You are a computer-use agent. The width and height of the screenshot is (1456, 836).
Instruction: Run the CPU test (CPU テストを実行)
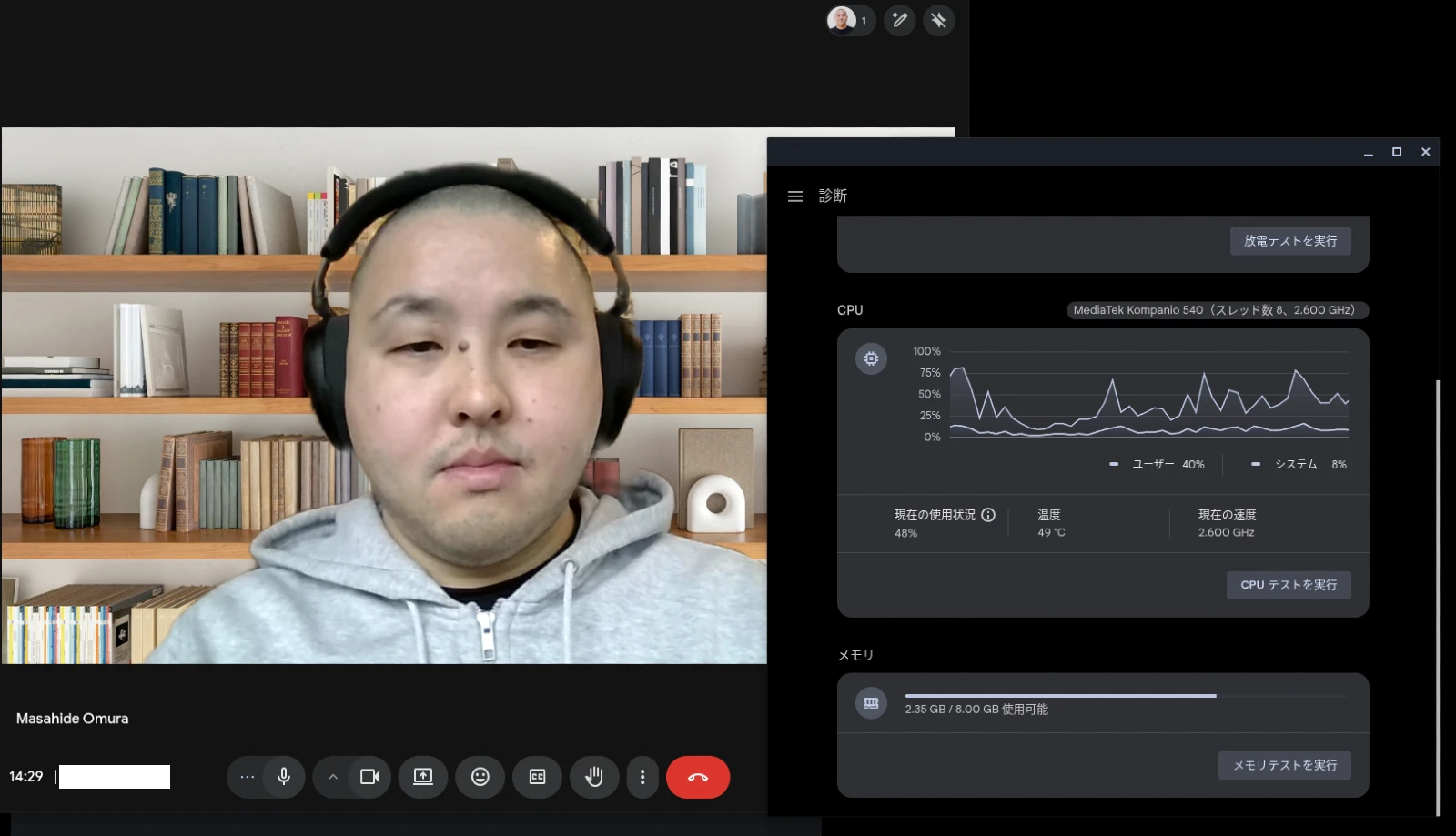coord(1289,585)
